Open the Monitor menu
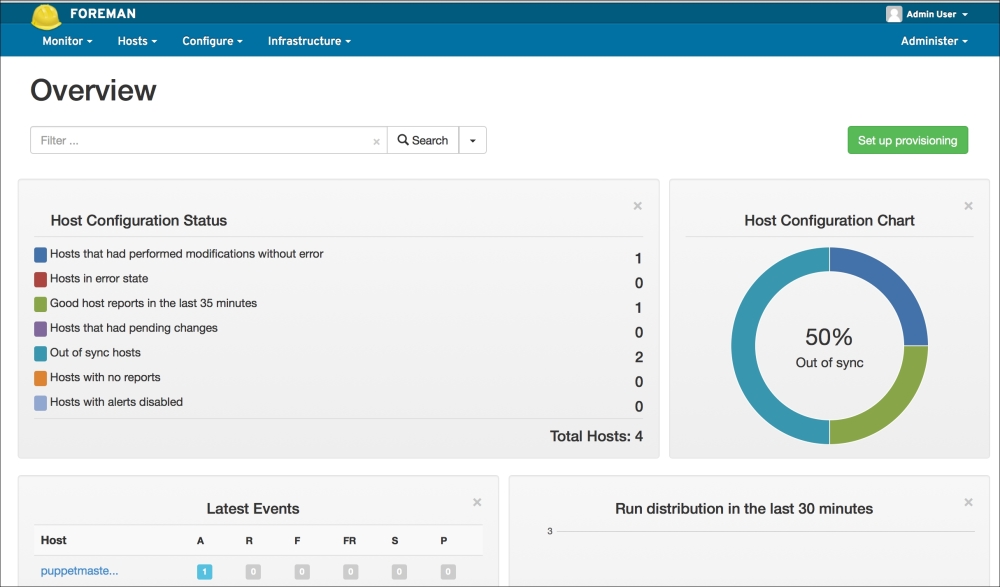 [x=67, y=41]
